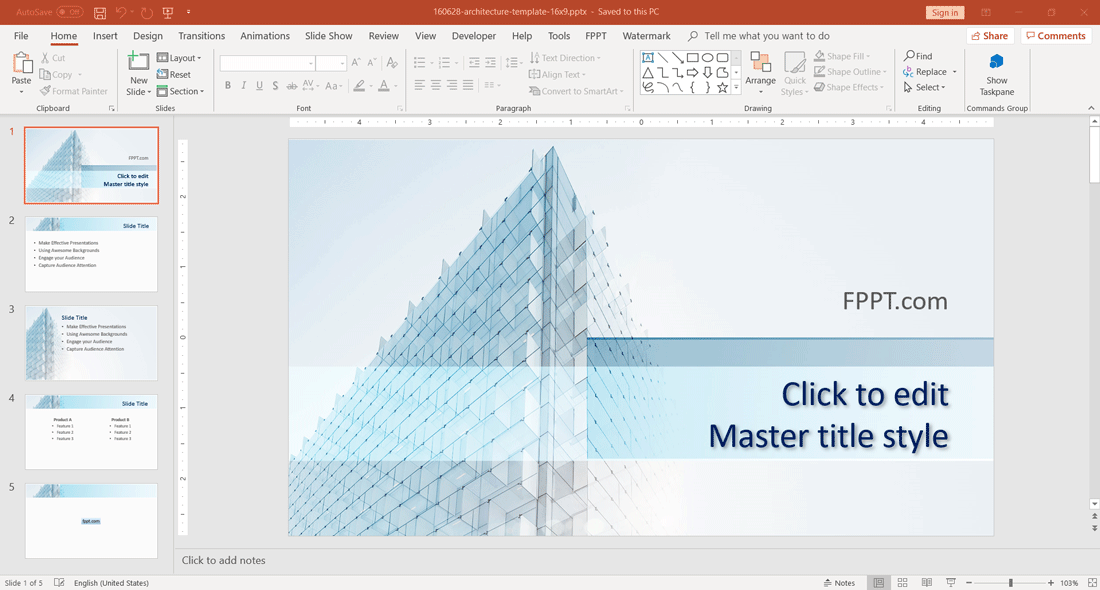
Task: Select slide 3 thumbnail in the panel
Action: pyautogui.click(x=91, y=342)
